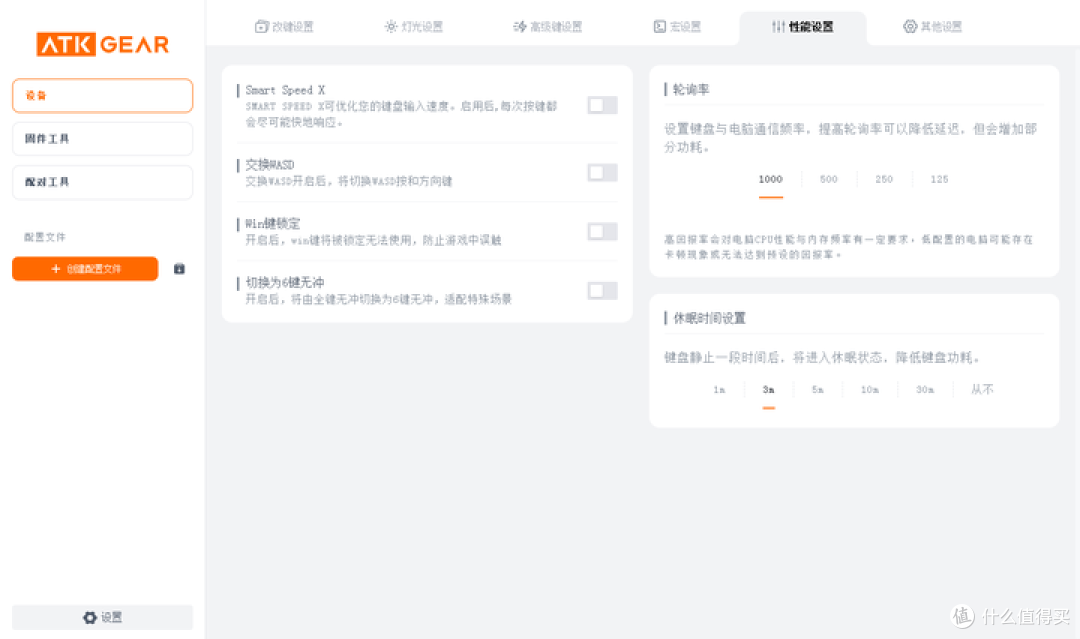Set sleep time to 30m
This screenshot has width=1080, height=639.
click(925, 390)
